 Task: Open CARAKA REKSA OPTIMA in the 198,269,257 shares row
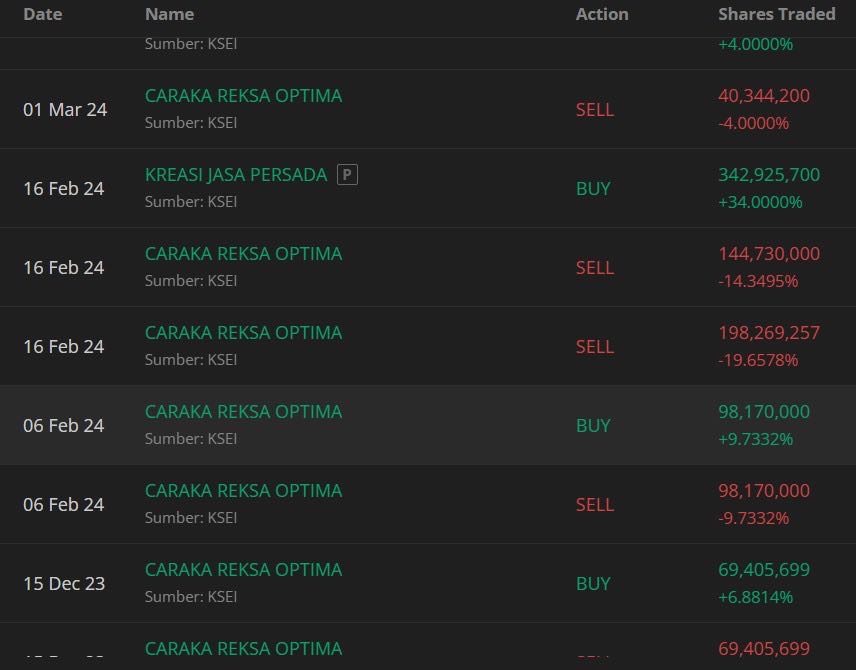[243, 333]
